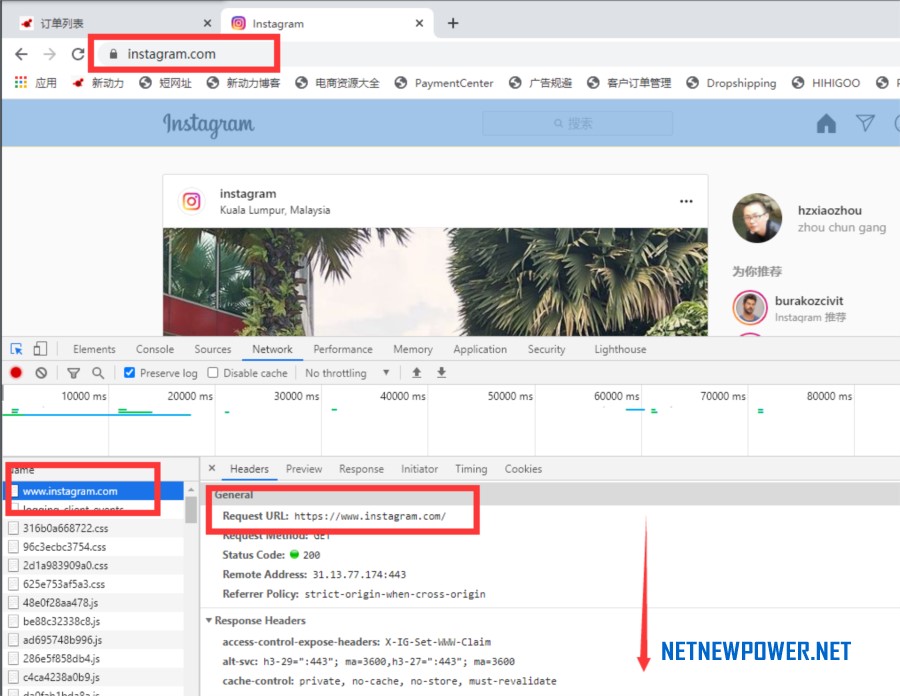Select 48e0f28aa478.js request
The height and width of the screenshot is (696, 900).
coord(95,602)
